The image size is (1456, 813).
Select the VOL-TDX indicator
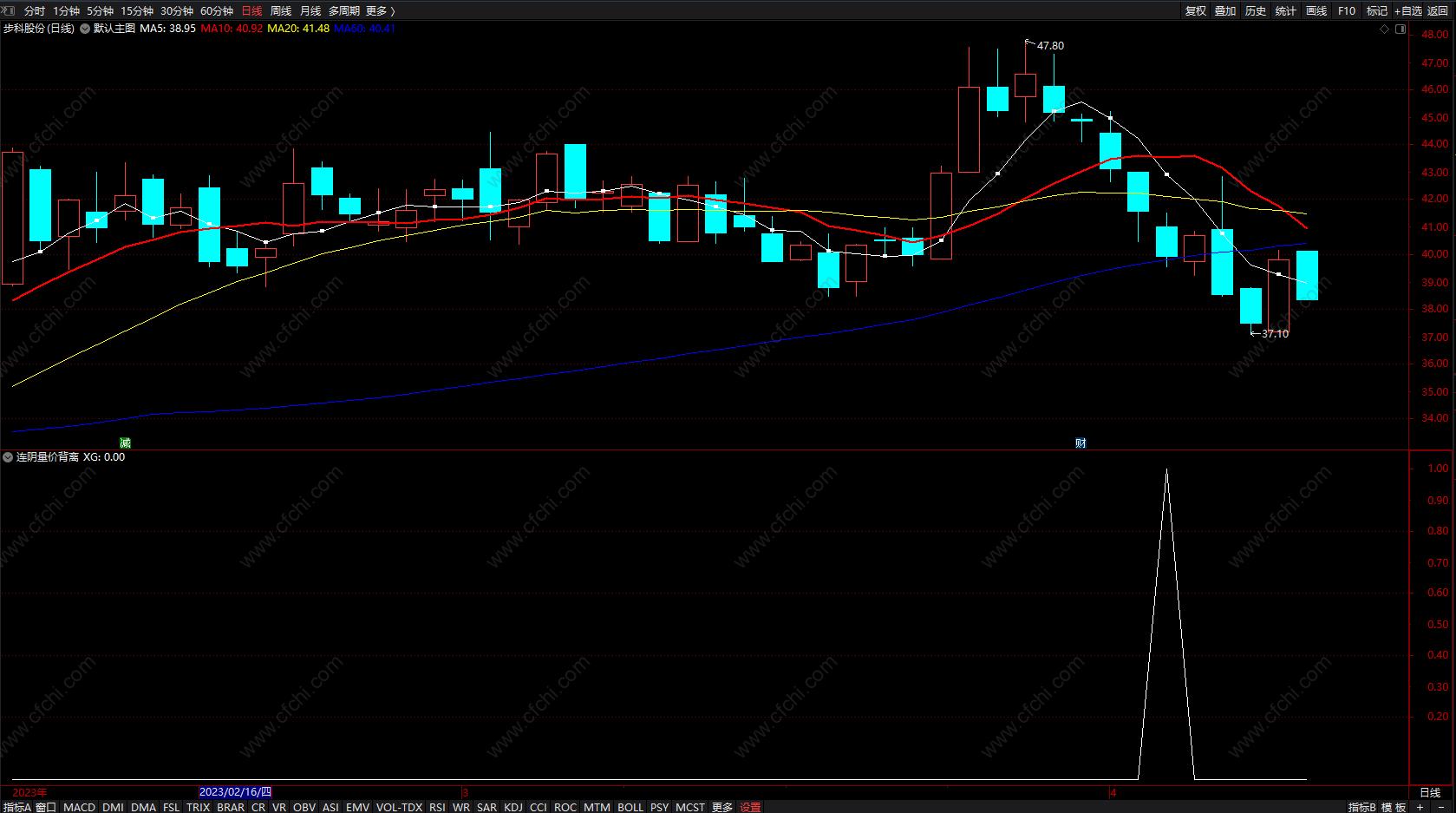[400, 807]
